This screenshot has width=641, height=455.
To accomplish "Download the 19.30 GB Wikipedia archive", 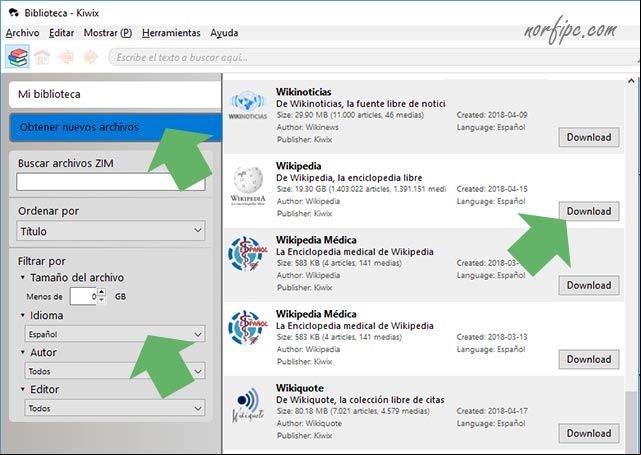I will tap(589, 211).
